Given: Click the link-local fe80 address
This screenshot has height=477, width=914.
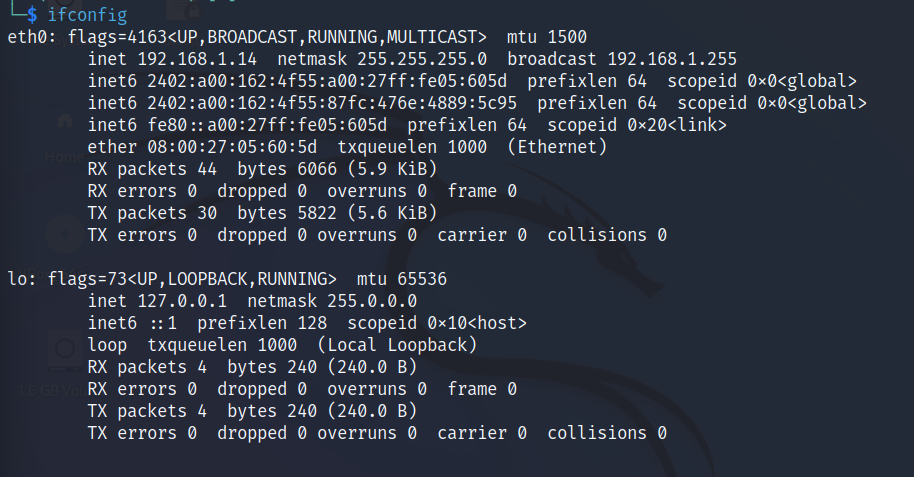Looking at the screenshot, I should [x=267, y=125].
